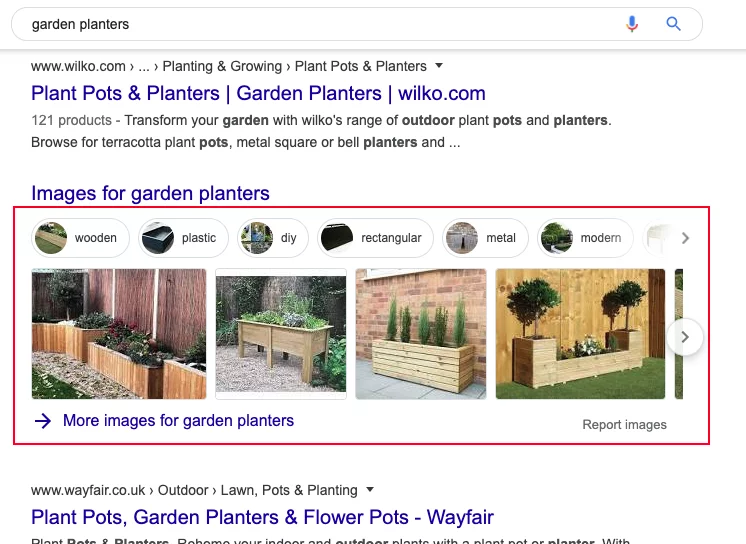Open the raised table planter image thumbnail
The height and width of the screenshot is (544, 746).
281,334
